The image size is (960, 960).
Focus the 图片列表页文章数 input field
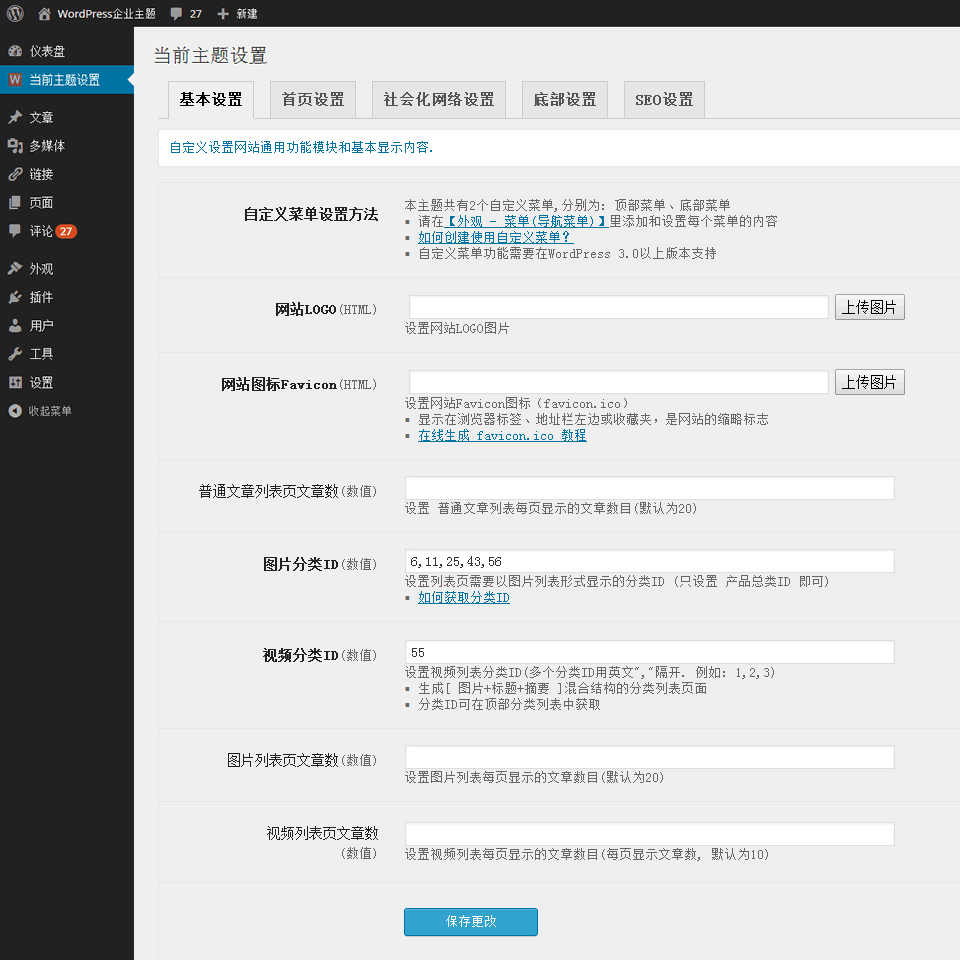point(650,757)
